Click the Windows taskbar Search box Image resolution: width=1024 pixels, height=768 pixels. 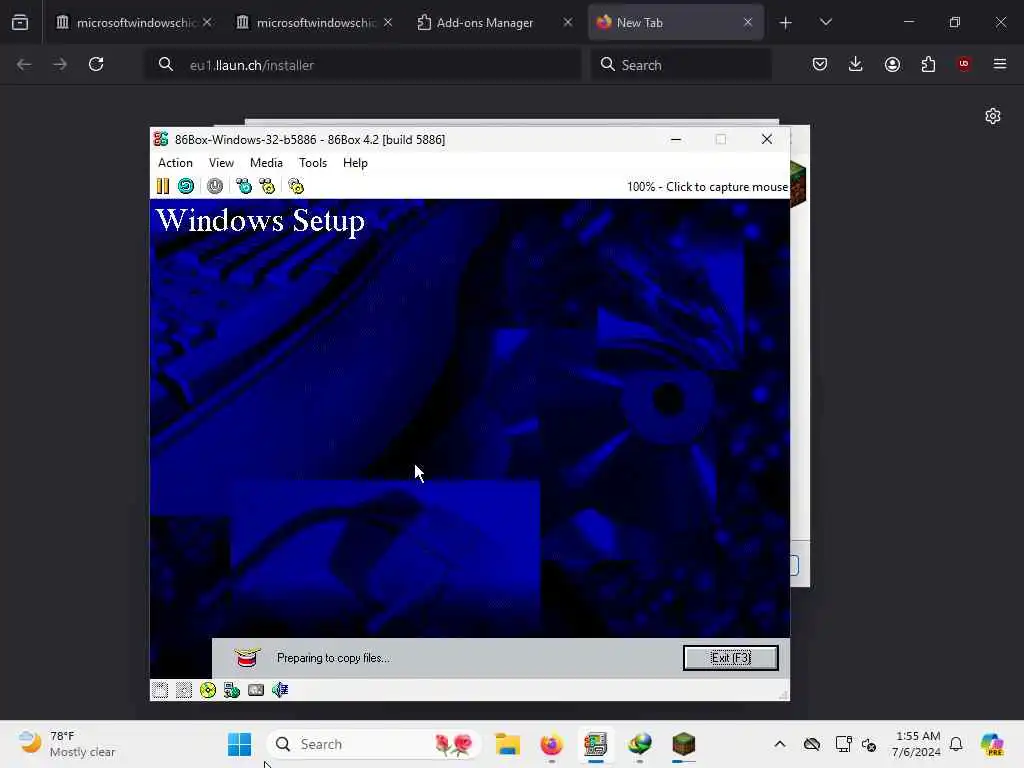pyautogui.click(x=374, y=744)
